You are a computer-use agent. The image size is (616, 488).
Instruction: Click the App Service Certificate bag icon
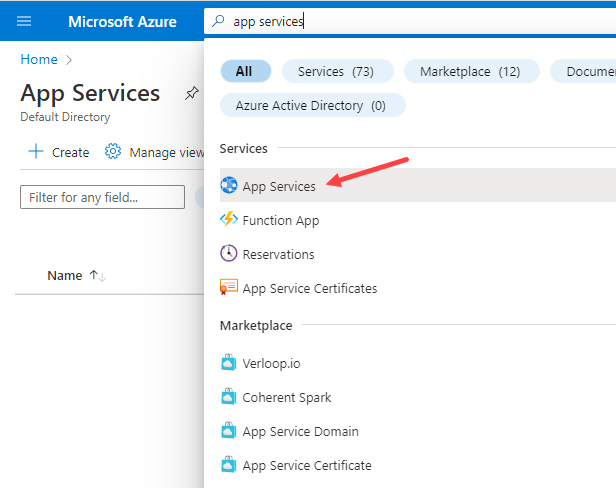[x=229, y=464]
